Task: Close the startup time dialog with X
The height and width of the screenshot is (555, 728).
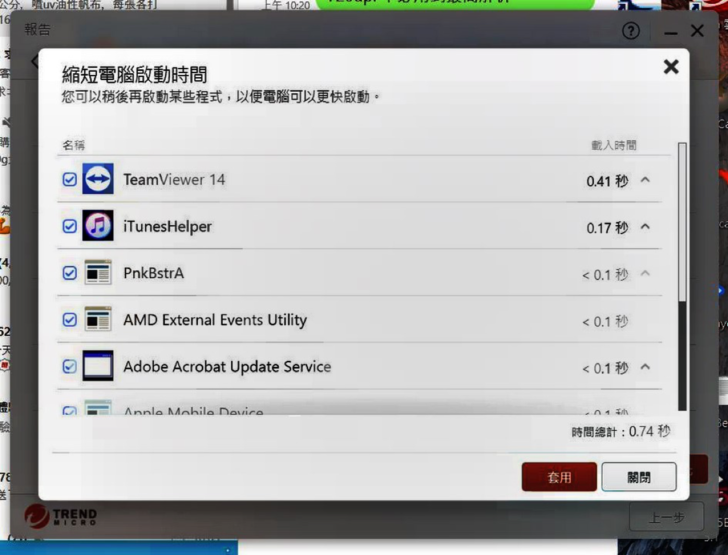Action: [x=671, y=67]
